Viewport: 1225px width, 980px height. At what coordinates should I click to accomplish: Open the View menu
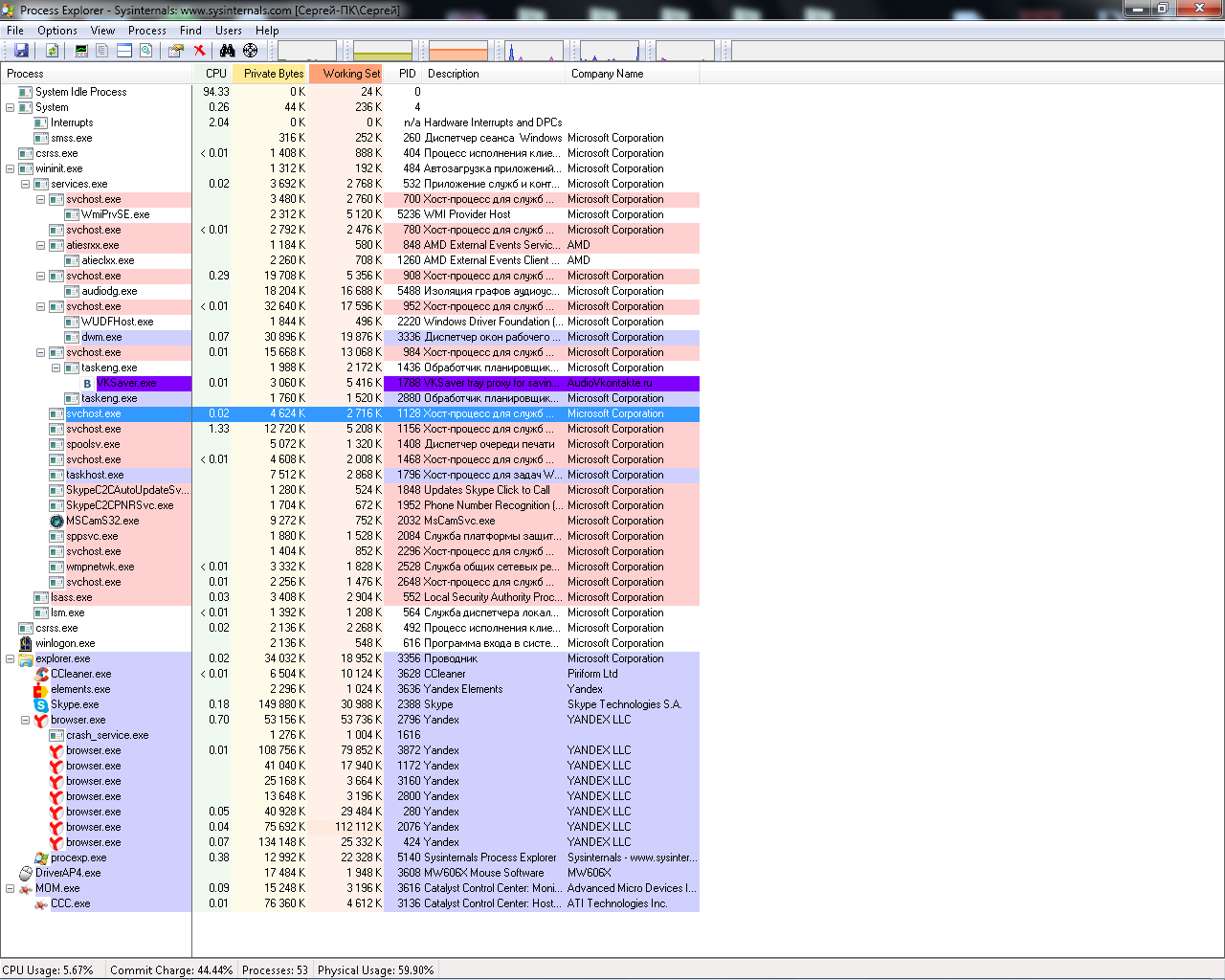[x=102, y=31]
